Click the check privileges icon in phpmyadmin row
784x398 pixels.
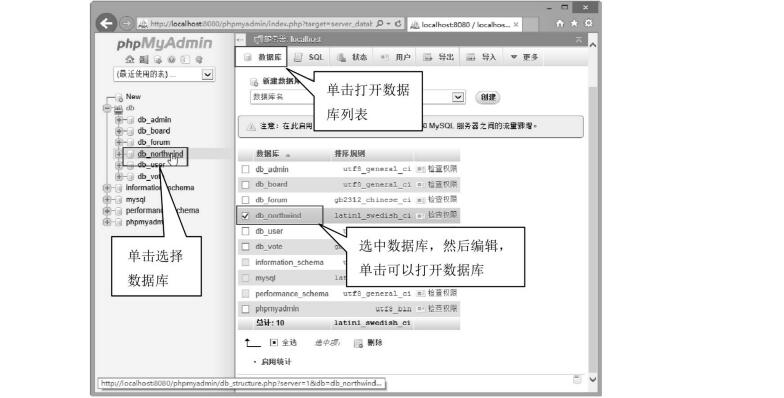pyautogui.click(x=421, y=309)
